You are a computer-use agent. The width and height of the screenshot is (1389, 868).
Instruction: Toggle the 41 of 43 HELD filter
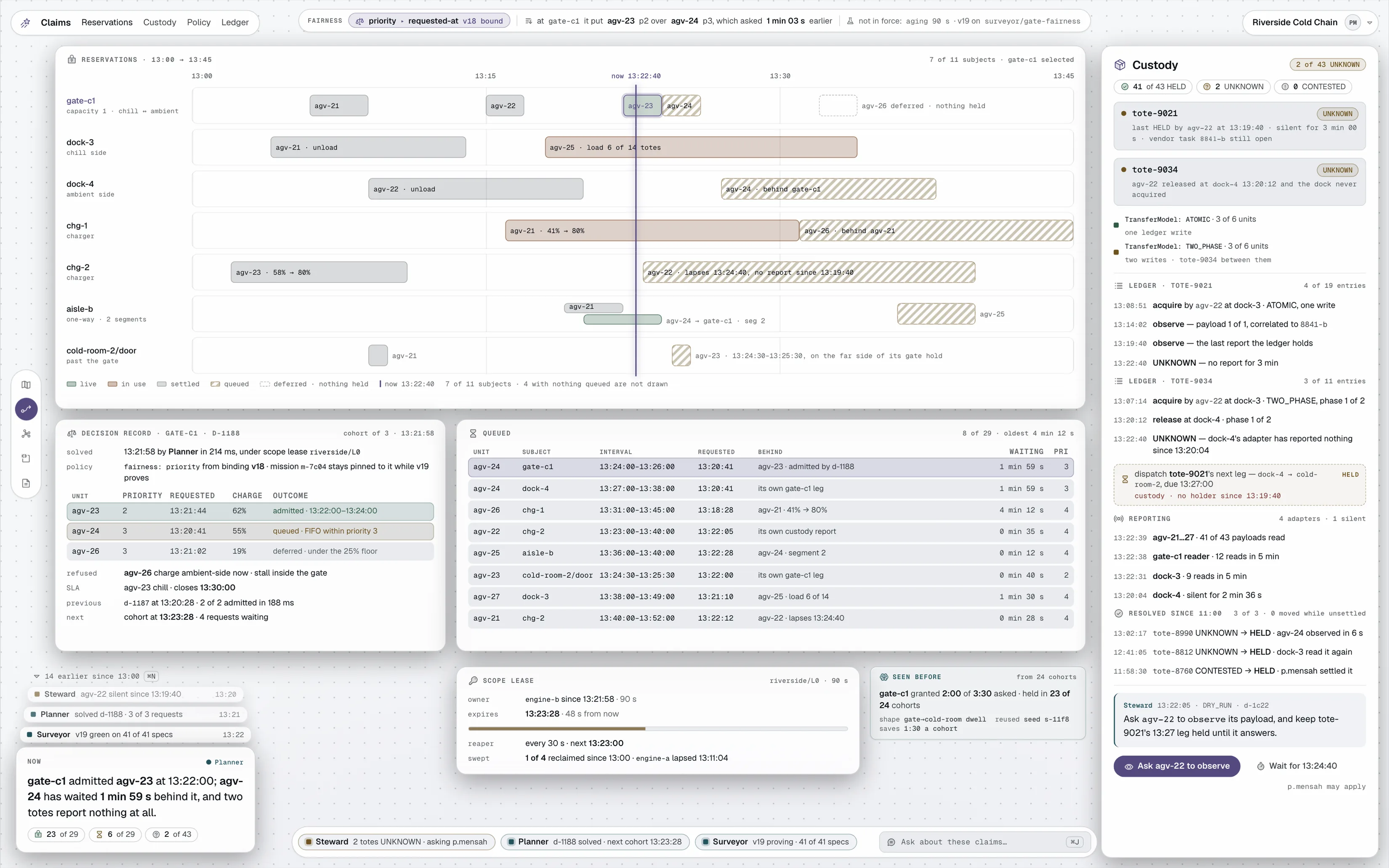(1153, 87)
